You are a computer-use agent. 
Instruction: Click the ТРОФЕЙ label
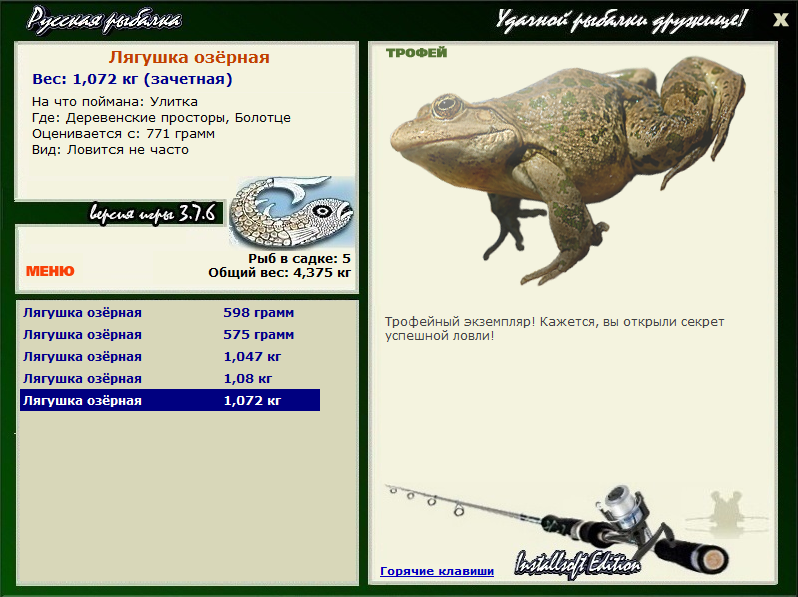[416, 52]
